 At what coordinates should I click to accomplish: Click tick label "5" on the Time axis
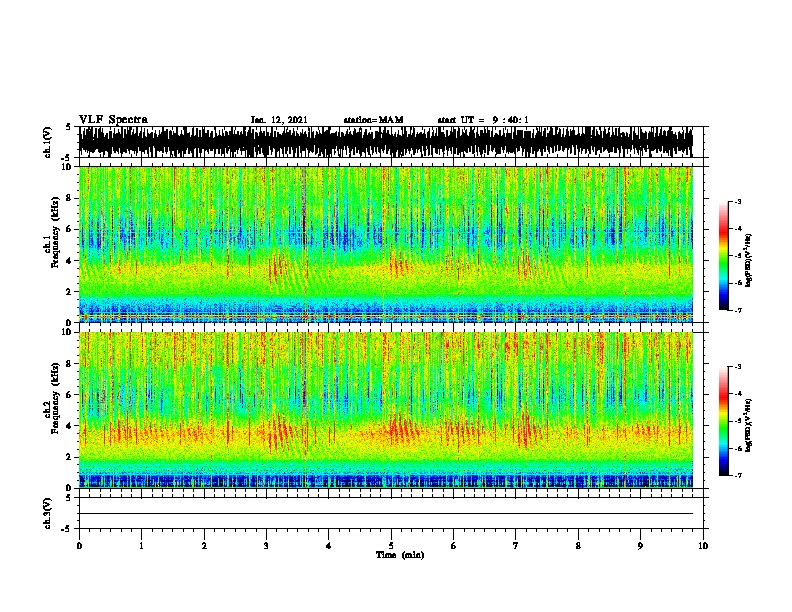point(391,546)
